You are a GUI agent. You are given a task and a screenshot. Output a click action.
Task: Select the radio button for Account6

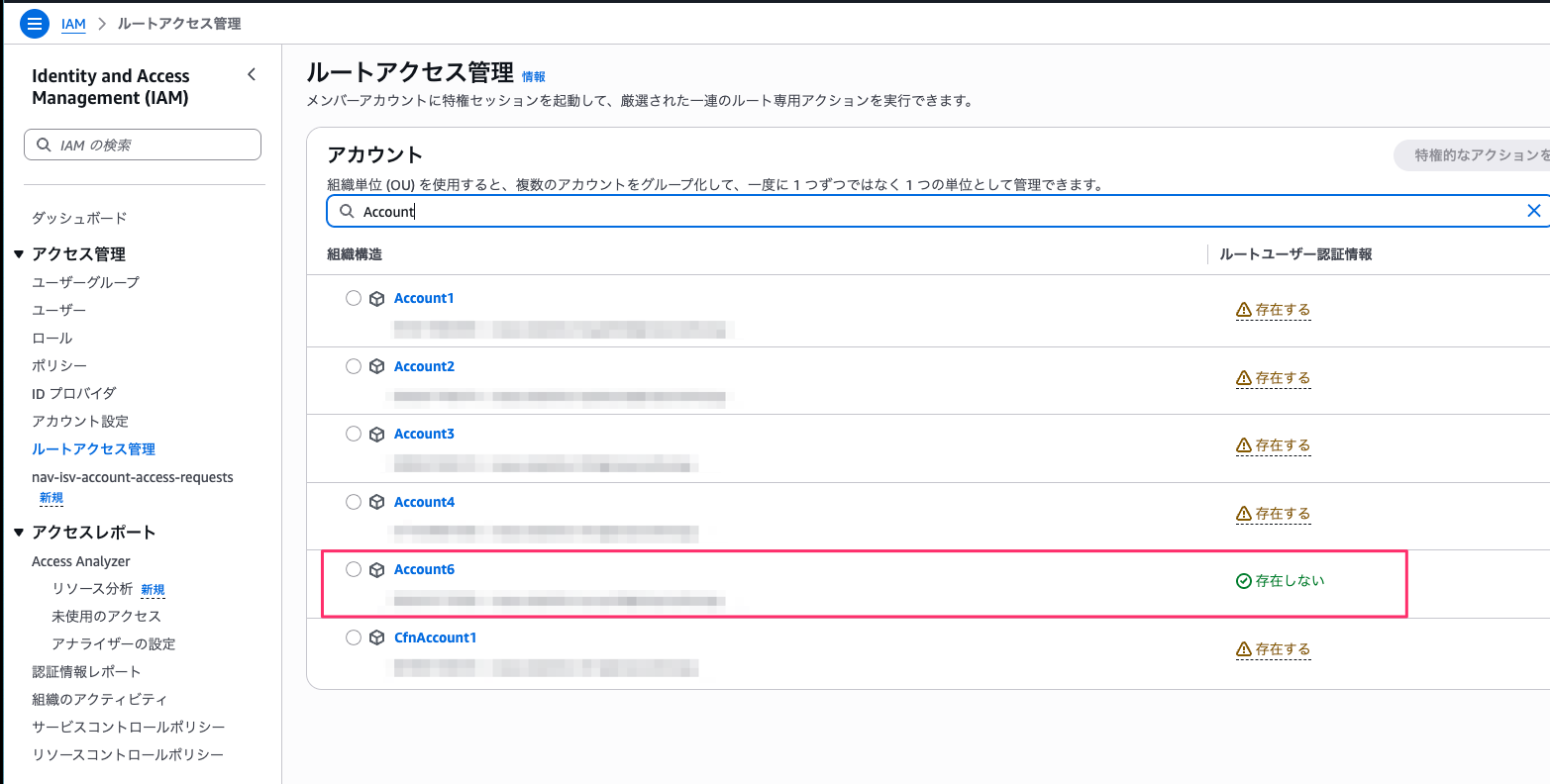point(354,569)
